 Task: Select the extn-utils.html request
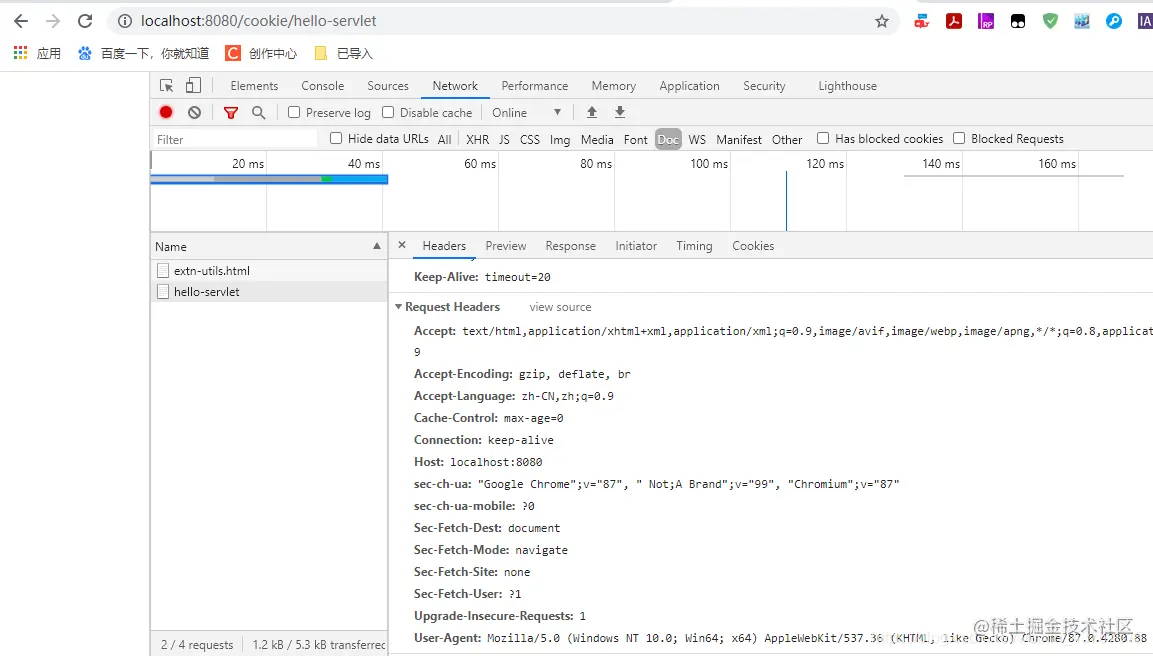269,271
